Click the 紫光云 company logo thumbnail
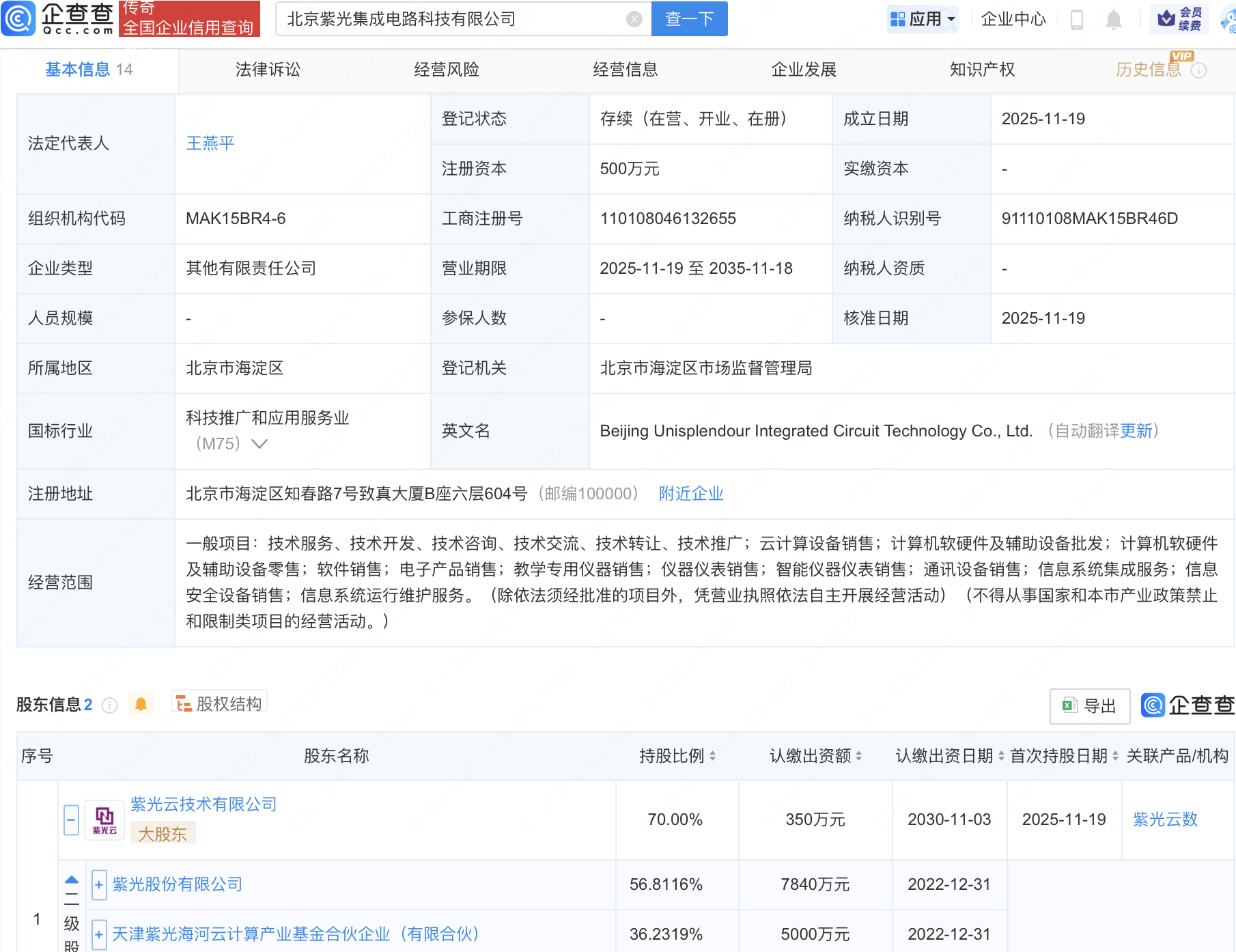Screen dimensions: 1236x952 click(104, 820)
